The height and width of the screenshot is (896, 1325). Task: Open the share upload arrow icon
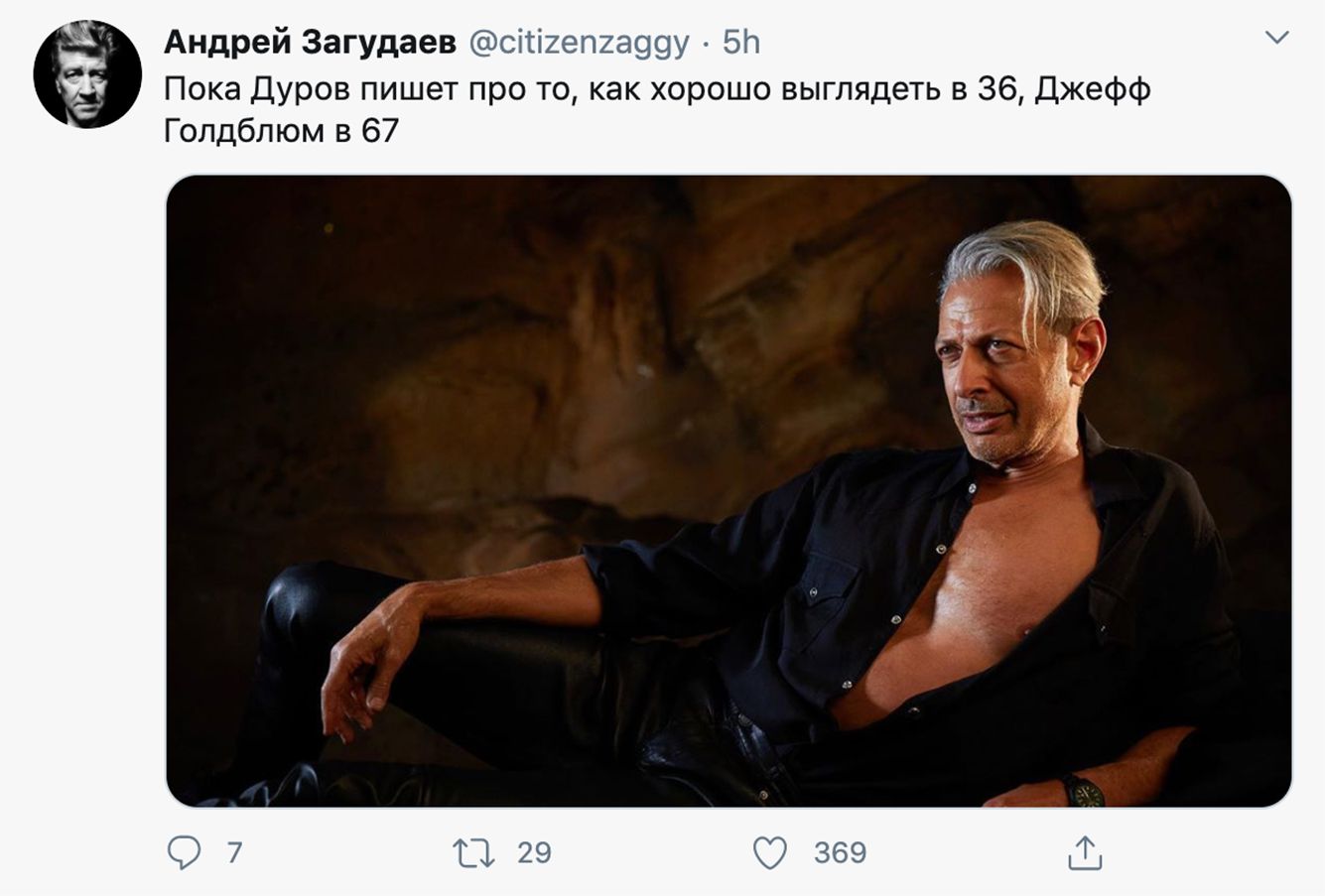click(x=1085, y=852)
